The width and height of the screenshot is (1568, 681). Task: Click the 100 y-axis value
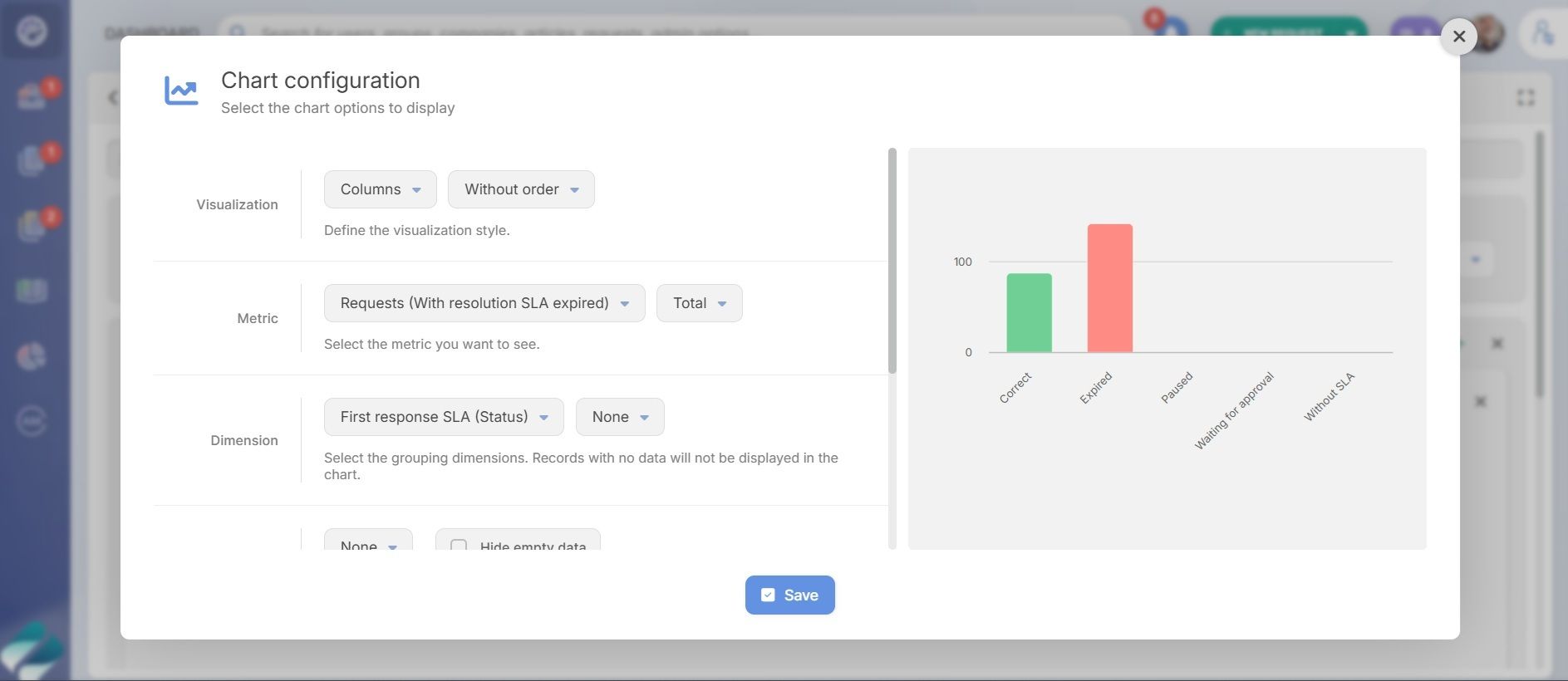click(x=962, y=262)
